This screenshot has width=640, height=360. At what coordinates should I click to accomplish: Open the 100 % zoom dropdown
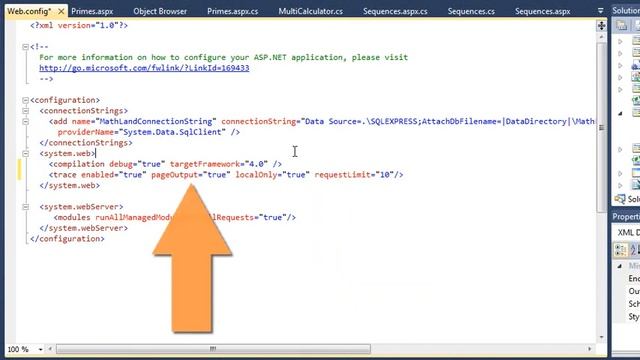(40, 349)
